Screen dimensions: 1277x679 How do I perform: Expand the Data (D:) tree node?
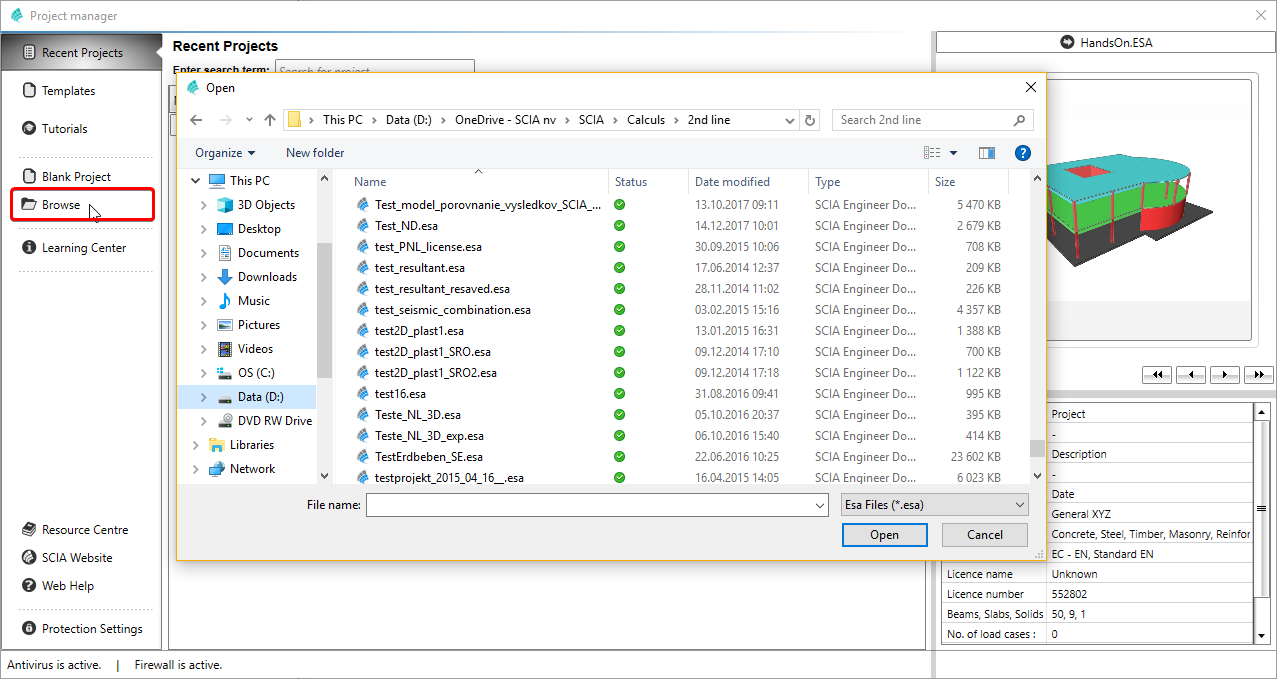204,397
